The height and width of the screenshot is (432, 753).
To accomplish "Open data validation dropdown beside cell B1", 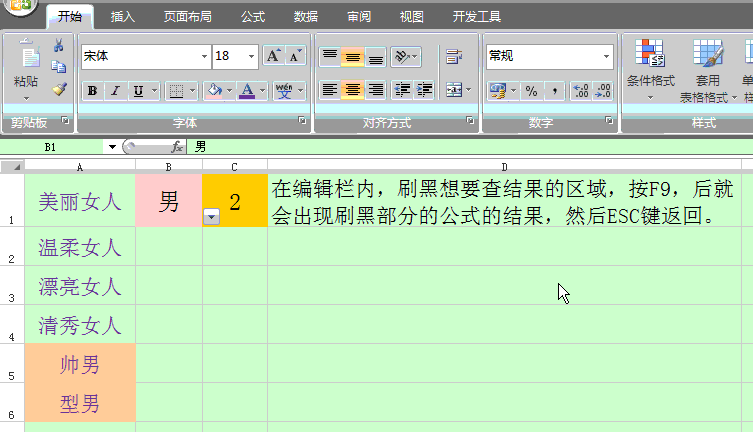I will pos(211,217).
